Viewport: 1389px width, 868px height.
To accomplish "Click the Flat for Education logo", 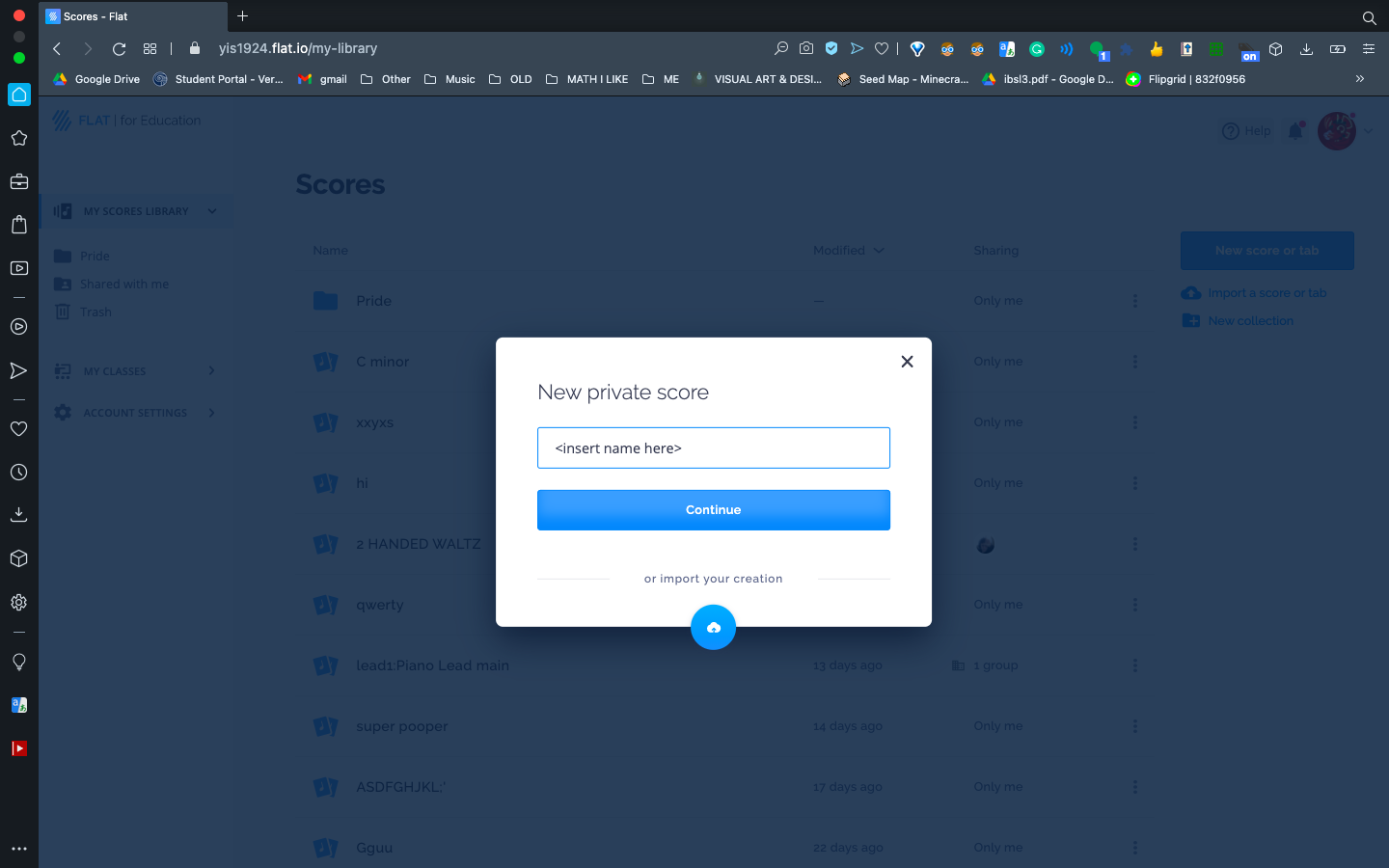I will (125, 120).
